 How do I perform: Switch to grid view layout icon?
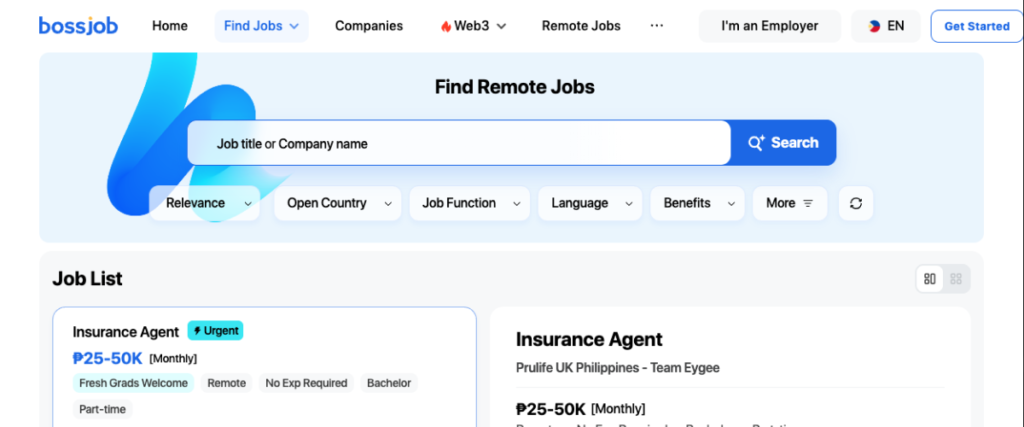pyautogui.click(x=956, y=279)
